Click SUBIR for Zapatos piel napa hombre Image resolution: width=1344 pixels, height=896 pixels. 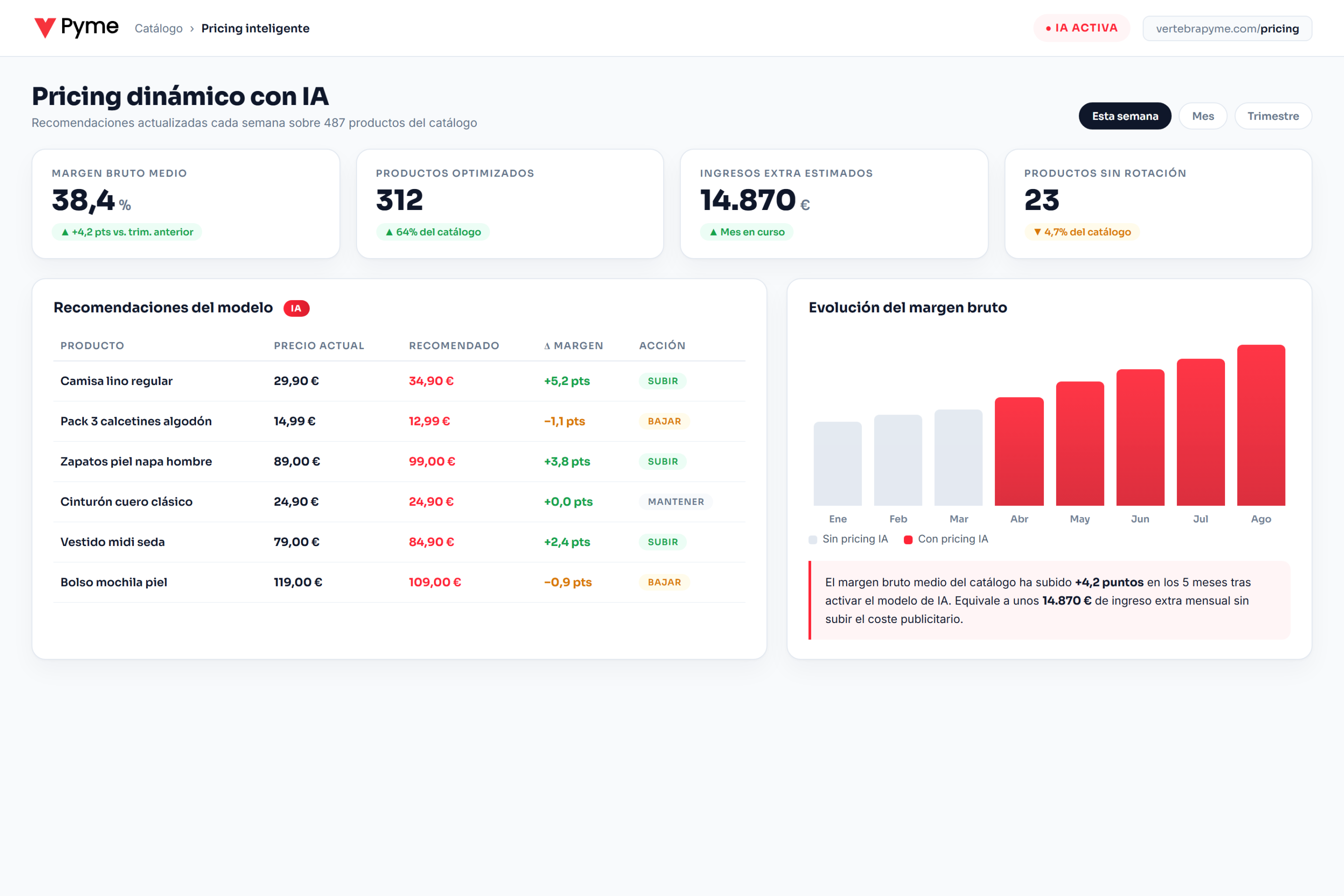(662, 462)
